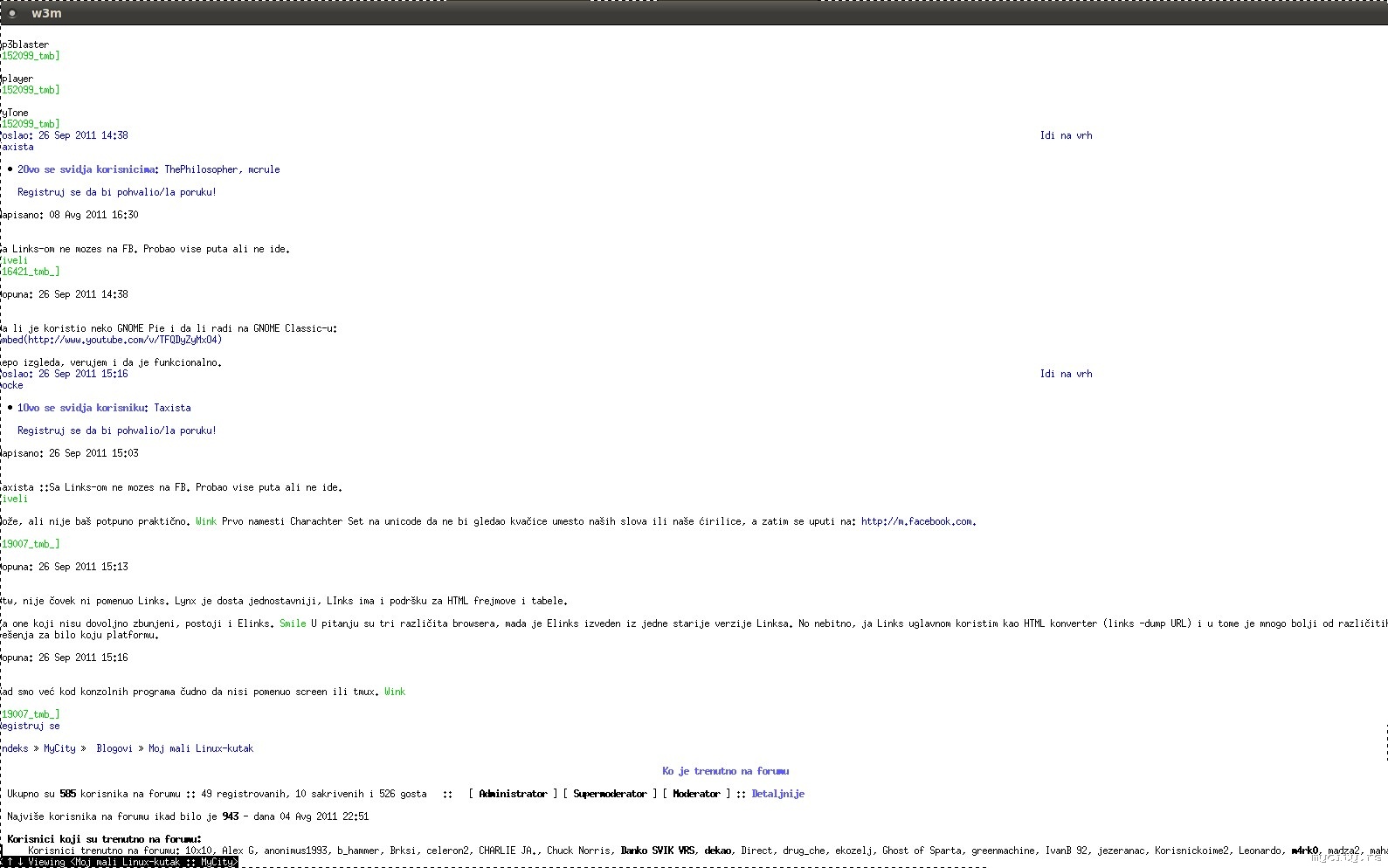The height and width of the screenshot is (868, 1388).
Task: Select user 'jezeranac' in online list
Action: click(x=1121, y=851)
